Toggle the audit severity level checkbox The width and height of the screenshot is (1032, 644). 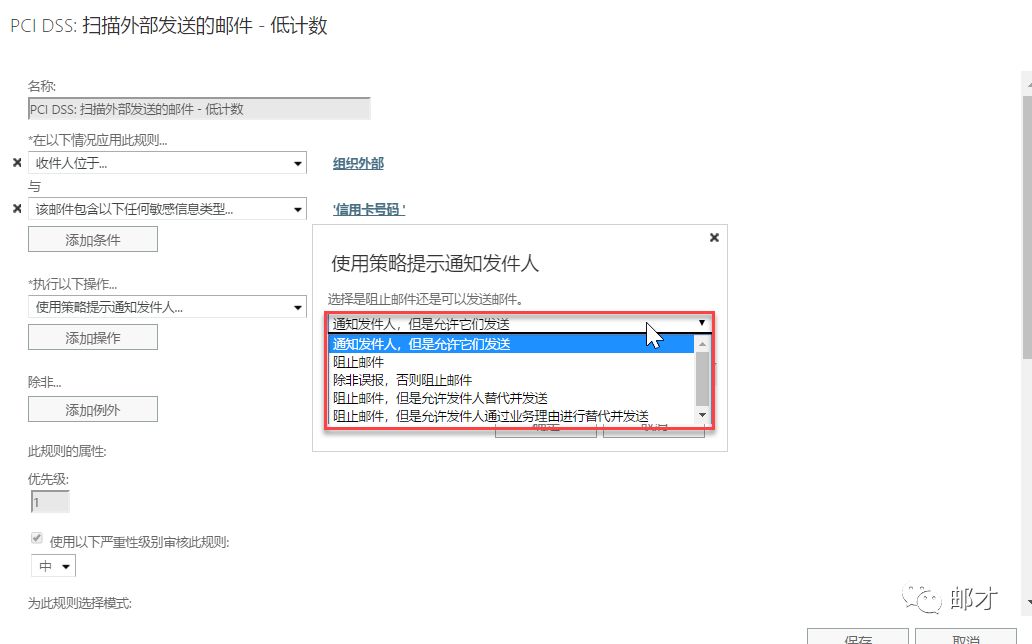36,541
